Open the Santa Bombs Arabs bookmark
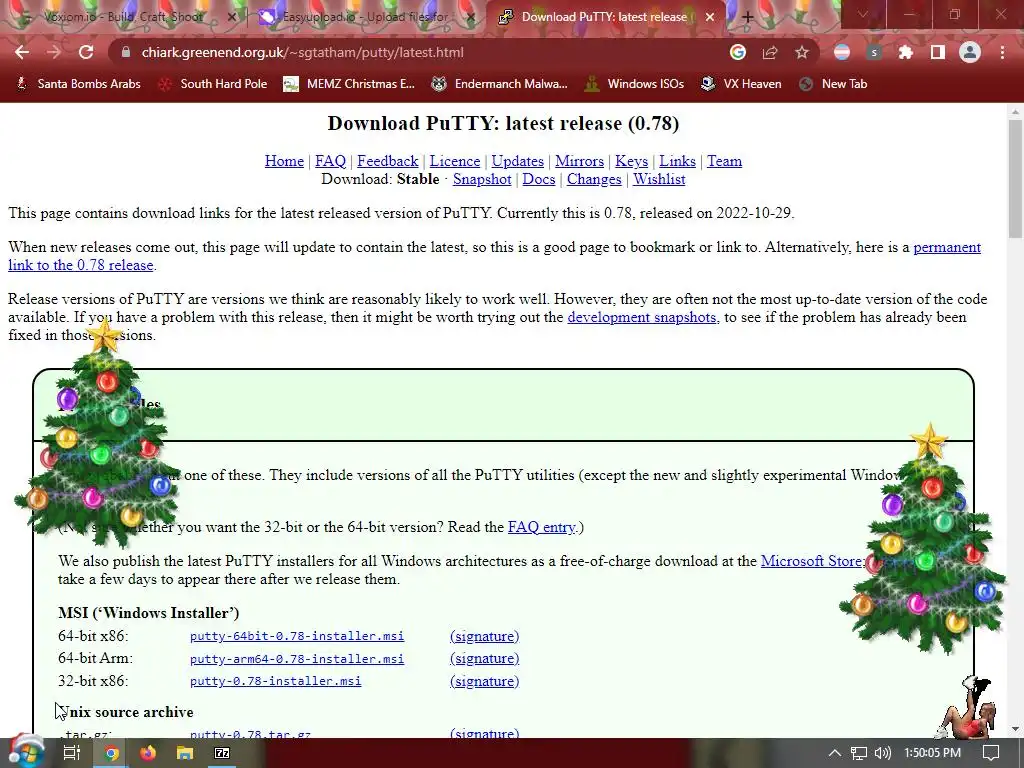 click(78, 84)
